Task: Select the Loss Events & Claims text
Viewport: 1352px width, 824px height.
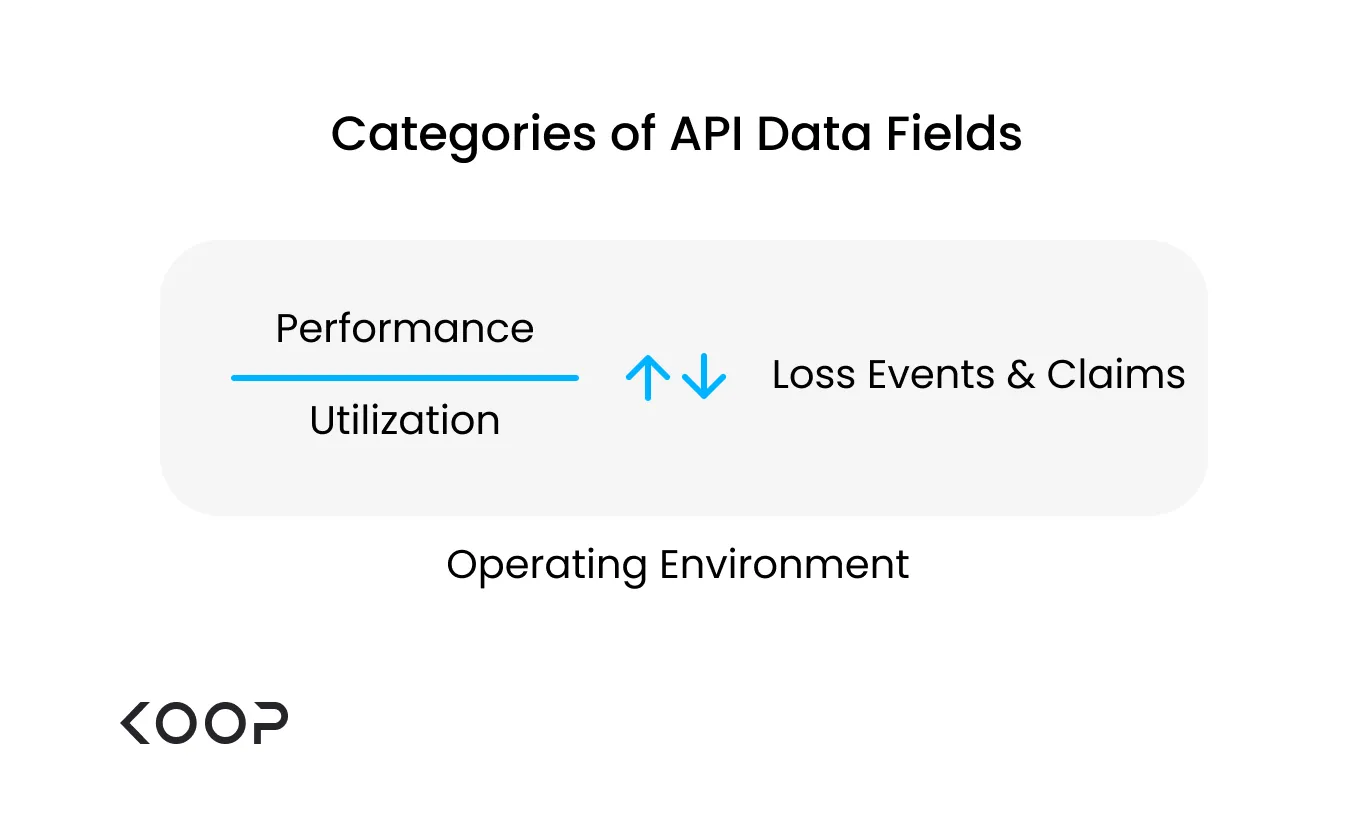Action: coord(979,375)
